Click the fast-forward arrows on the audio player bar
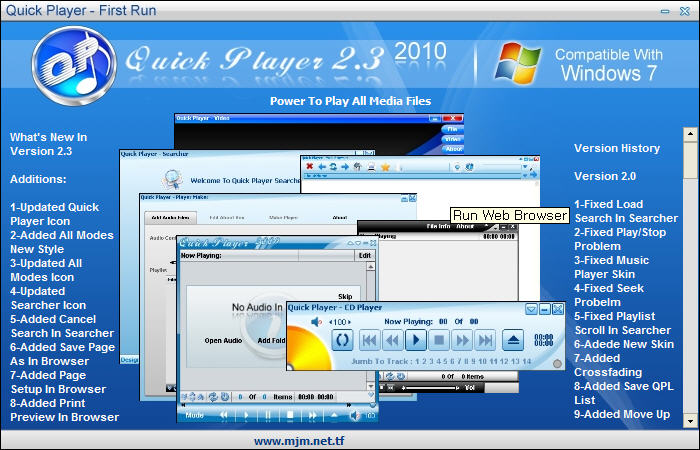This screenshot has width=700, height=450. pos(312,416)
